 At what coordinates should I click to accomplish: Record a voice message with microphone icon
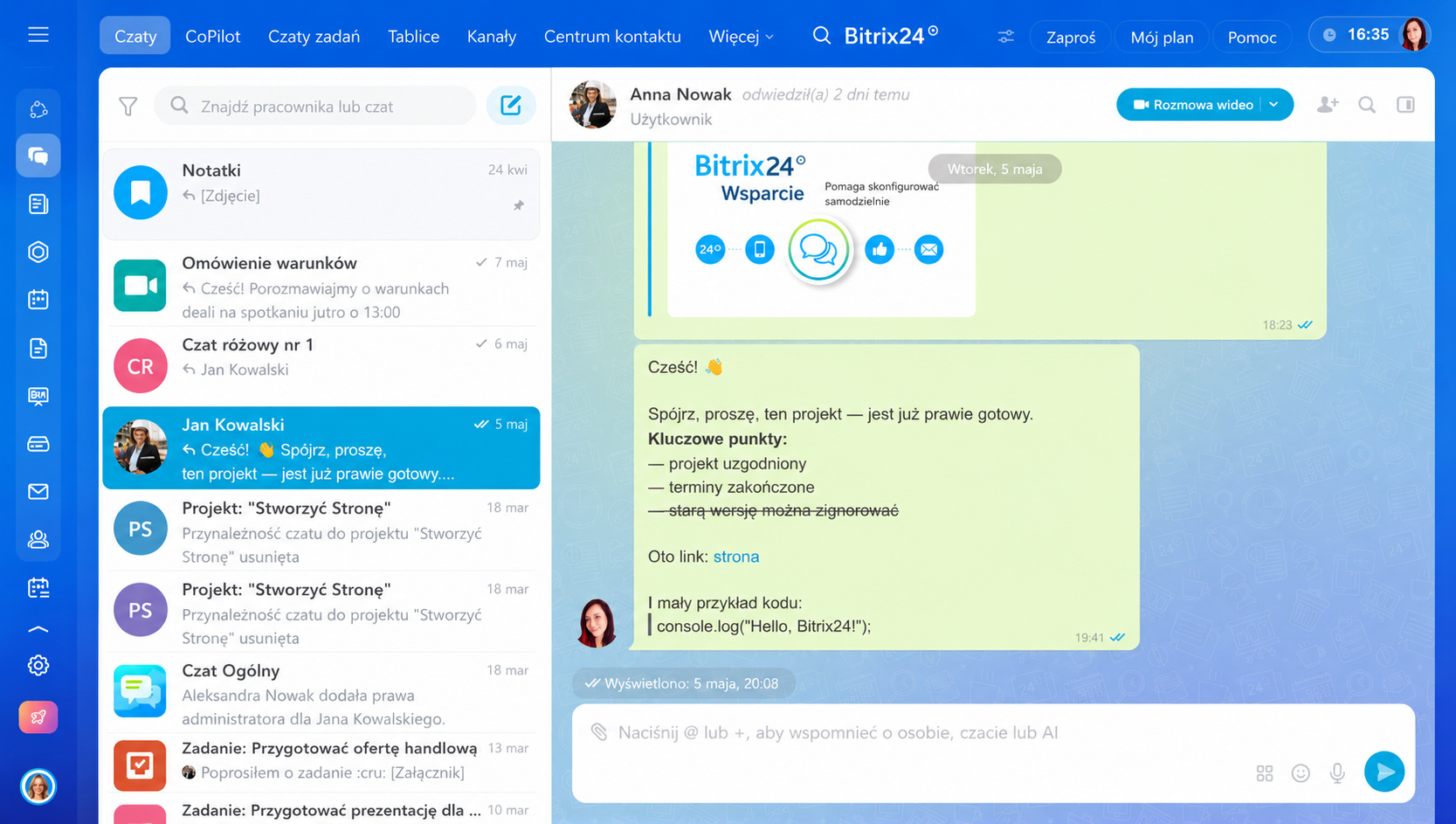1337,773
